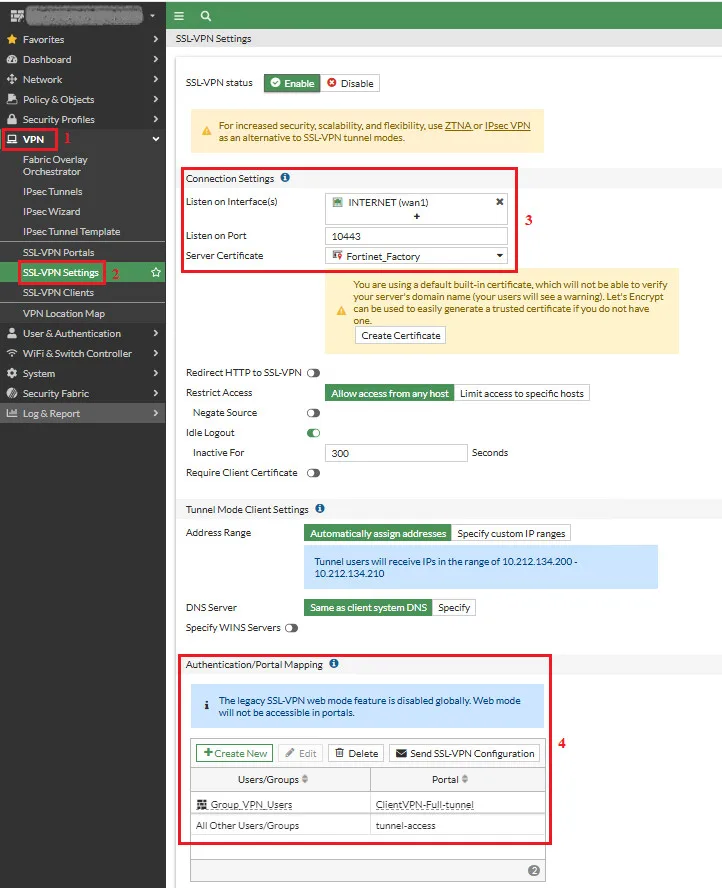Click the Network icon in sidebar
Image resolution: width=722 pixels, height=888 pixels.
pos(12,79)
